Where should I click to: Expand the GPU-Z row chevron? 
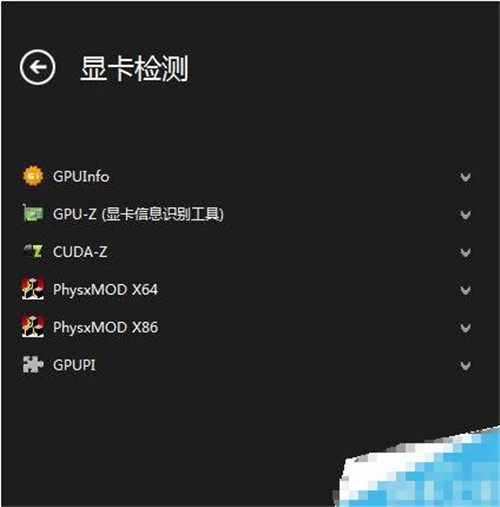coord(465,214)
